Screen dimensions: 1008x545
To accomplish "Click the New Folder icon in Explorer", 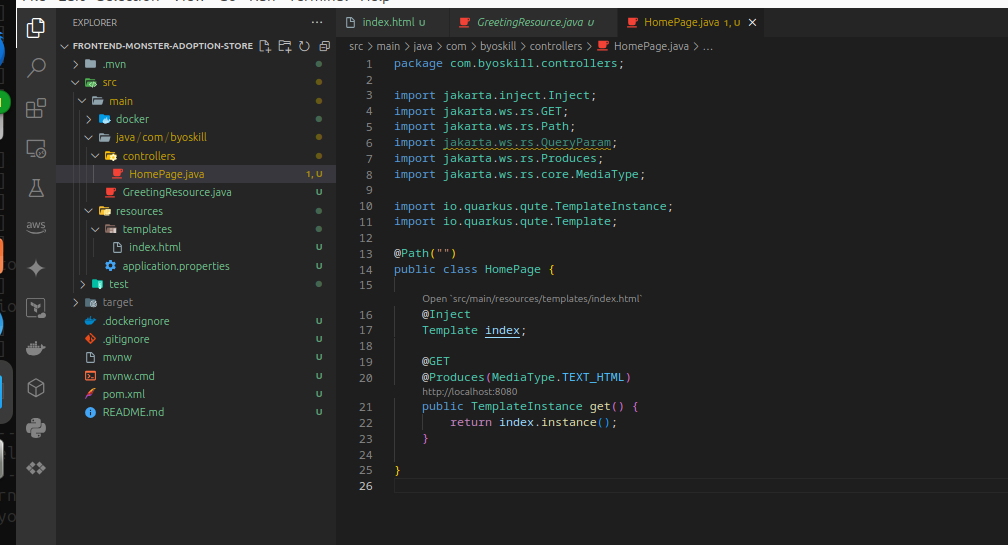I will (x=285, y=46).
